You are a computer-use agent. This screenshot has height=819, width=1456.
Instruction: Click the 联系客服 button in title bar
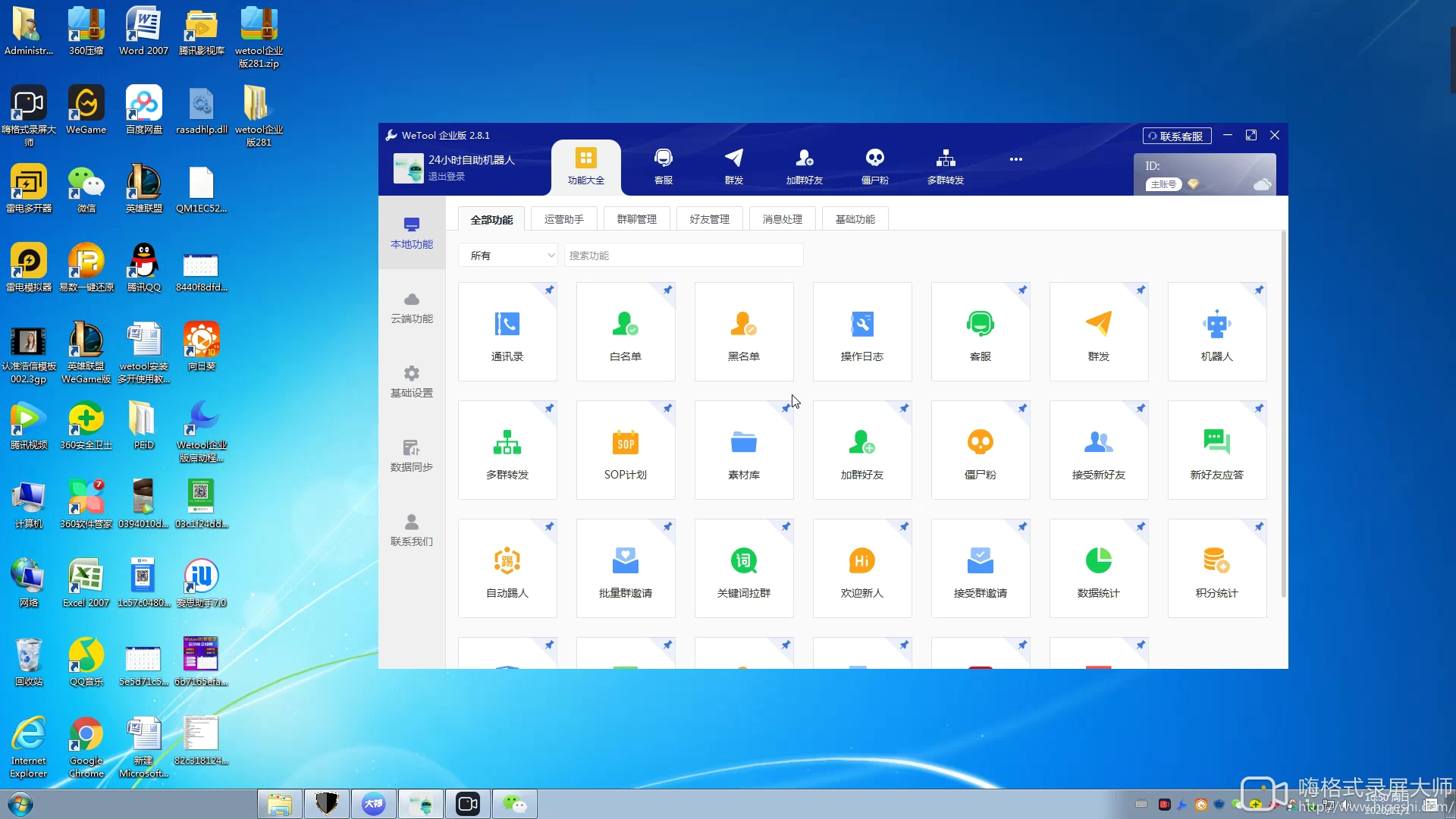(1177, 136)
